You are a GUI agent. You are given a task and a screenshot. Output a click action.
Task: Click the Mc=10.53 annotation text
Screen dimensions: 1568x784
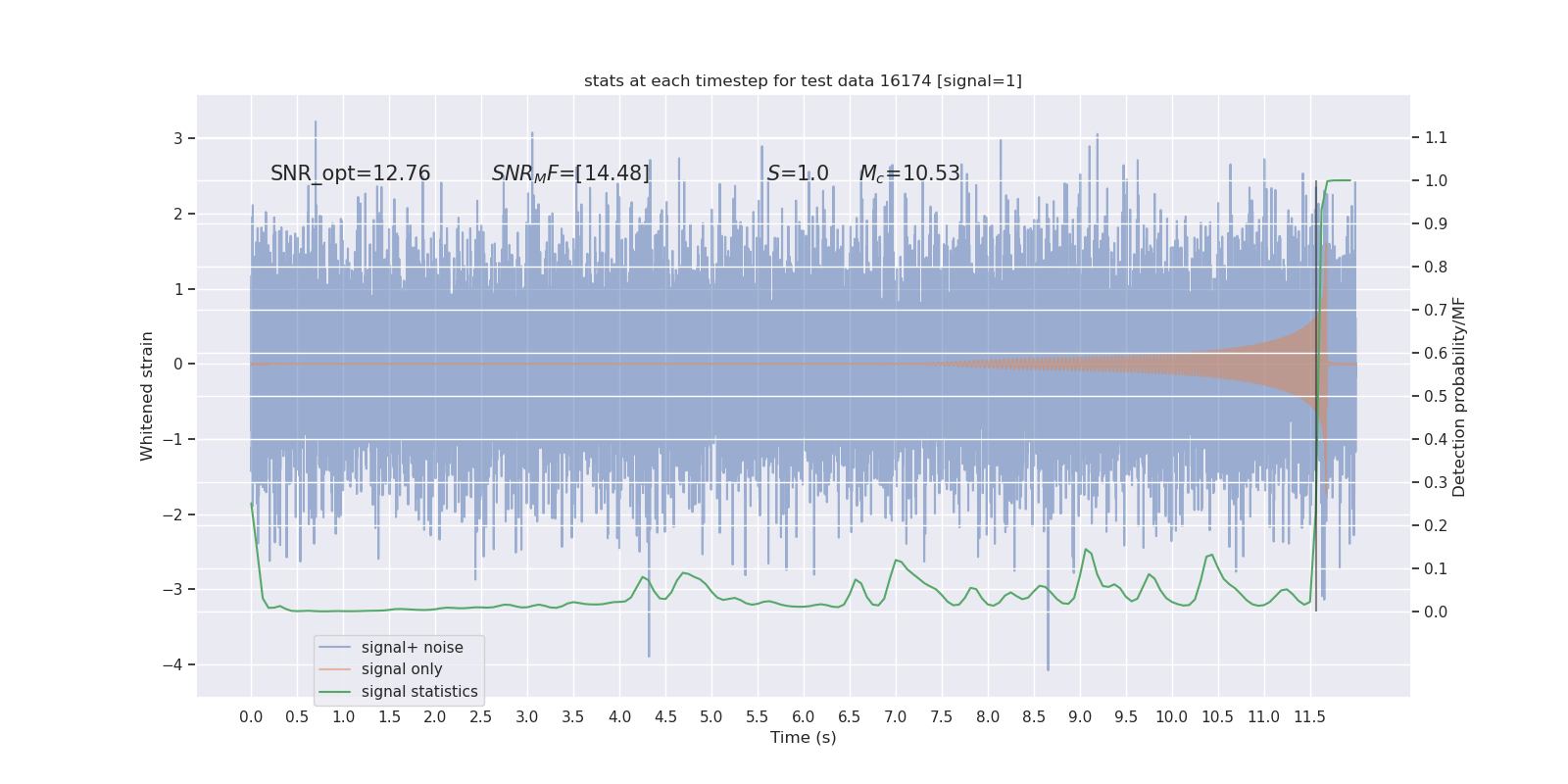pos(909,173)
